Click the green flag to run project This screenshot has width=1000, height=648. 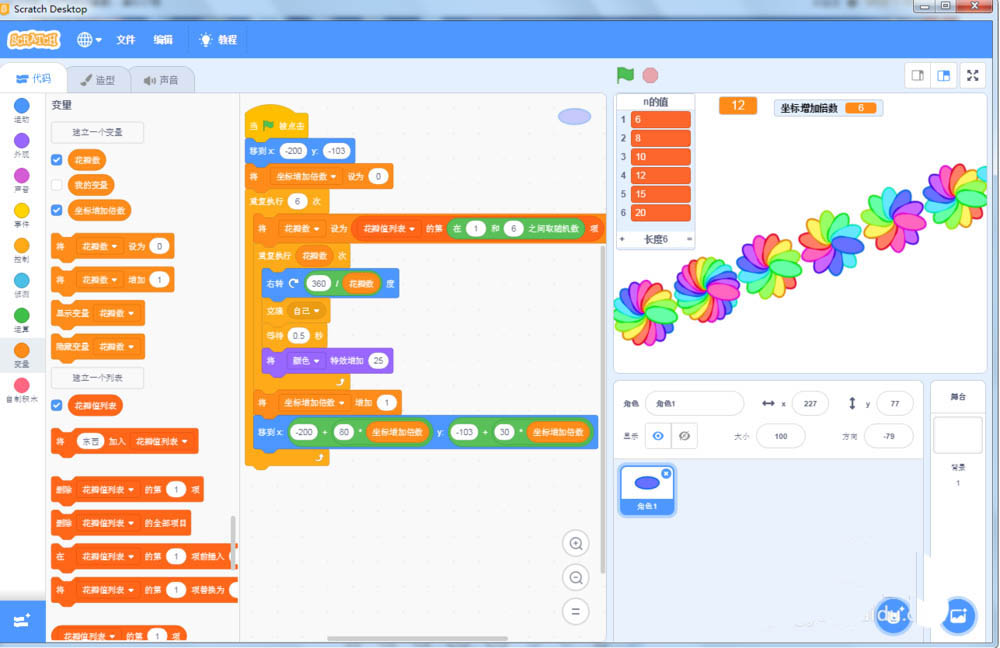click(x=622, y=74)
